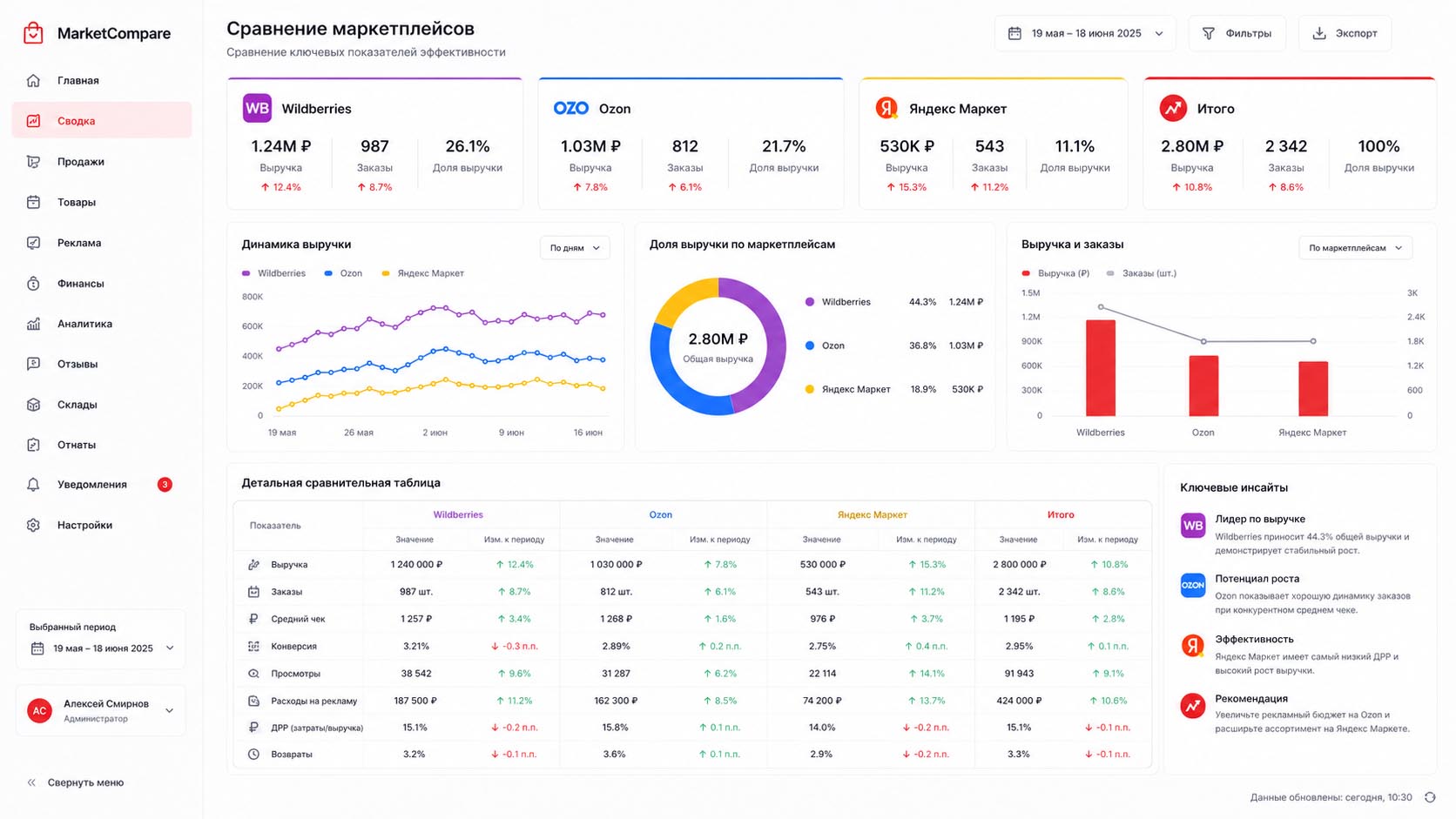This screenshot has width=1456, height=819.
Task: Click the red notification badge showing 3
Action: coord(165,485)
